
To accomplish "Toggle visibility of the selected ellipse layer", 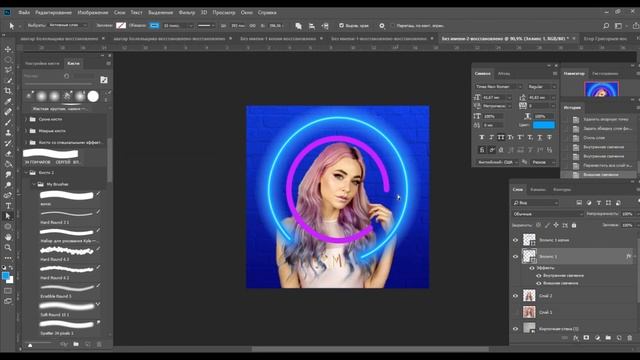I will click(x=516, y=257).
